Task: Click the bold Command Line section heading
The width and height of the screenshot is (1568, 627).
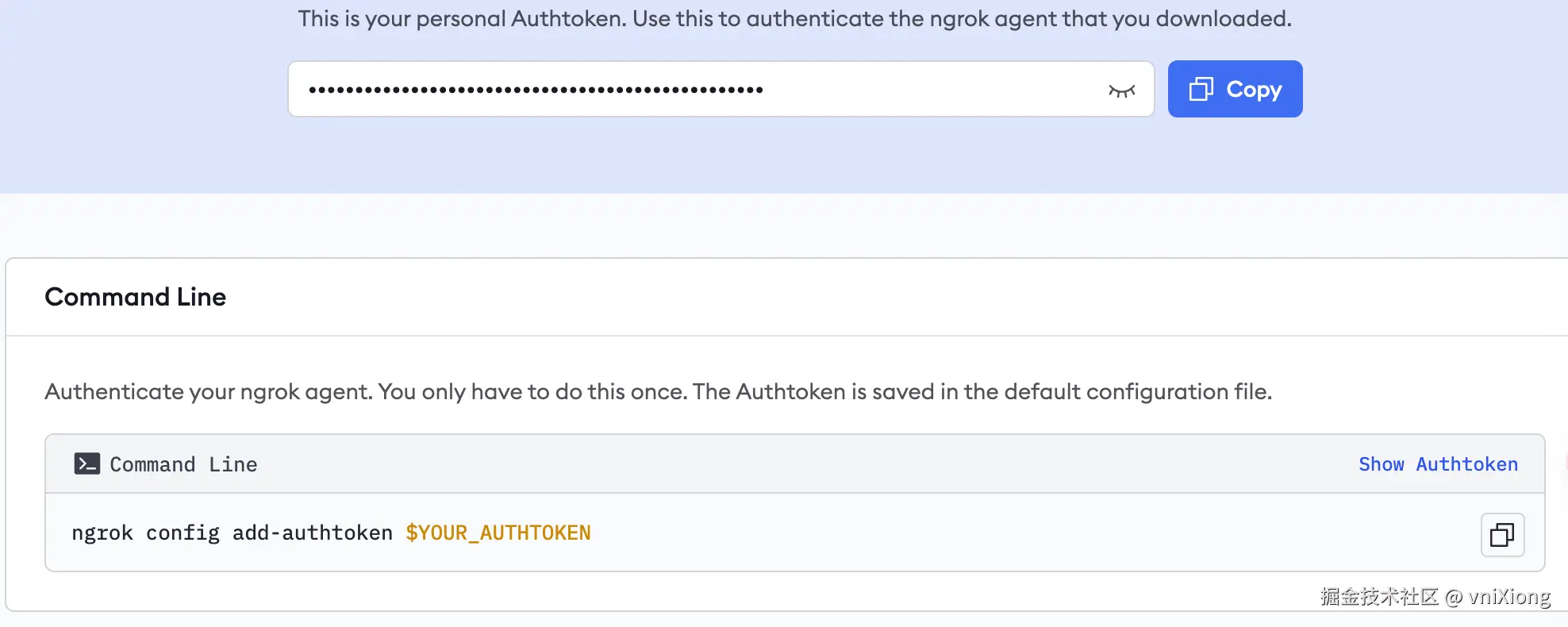Action: click(x=135, y=297)
